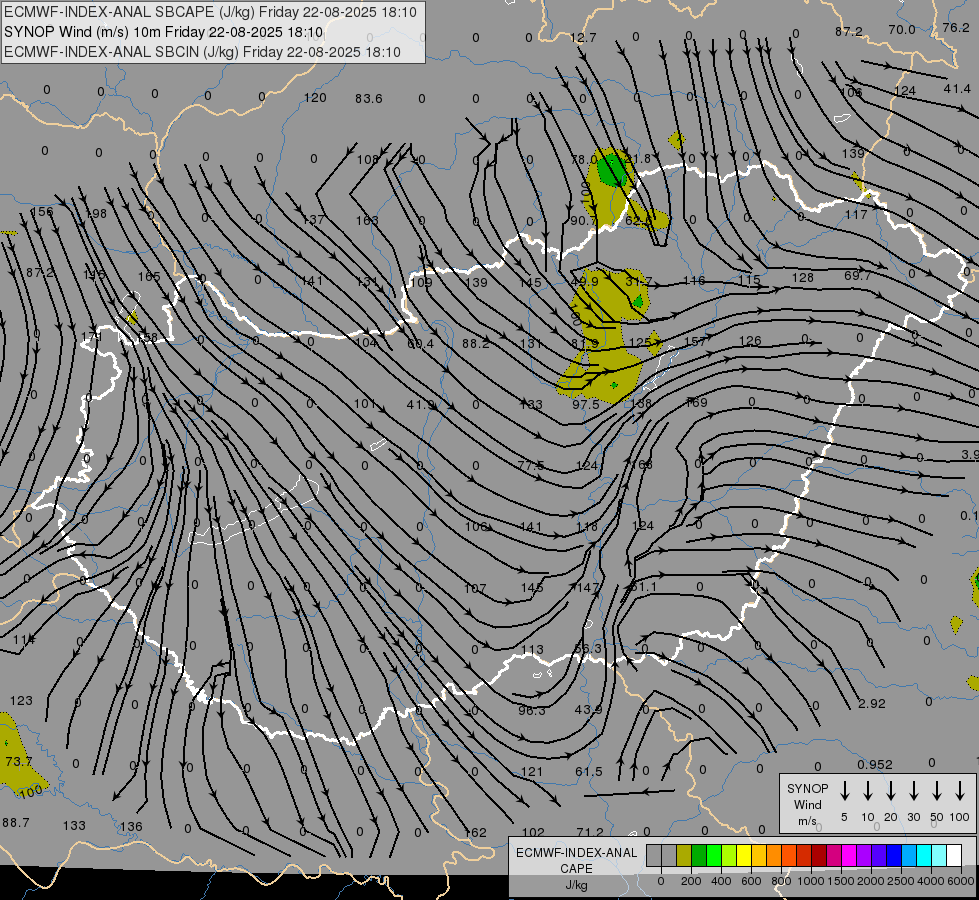Viewport: 979px width, 900px height.
Task: Click the ECMWF-INDEX-ANAL CAPE legend label
Action: pos(576,860)
